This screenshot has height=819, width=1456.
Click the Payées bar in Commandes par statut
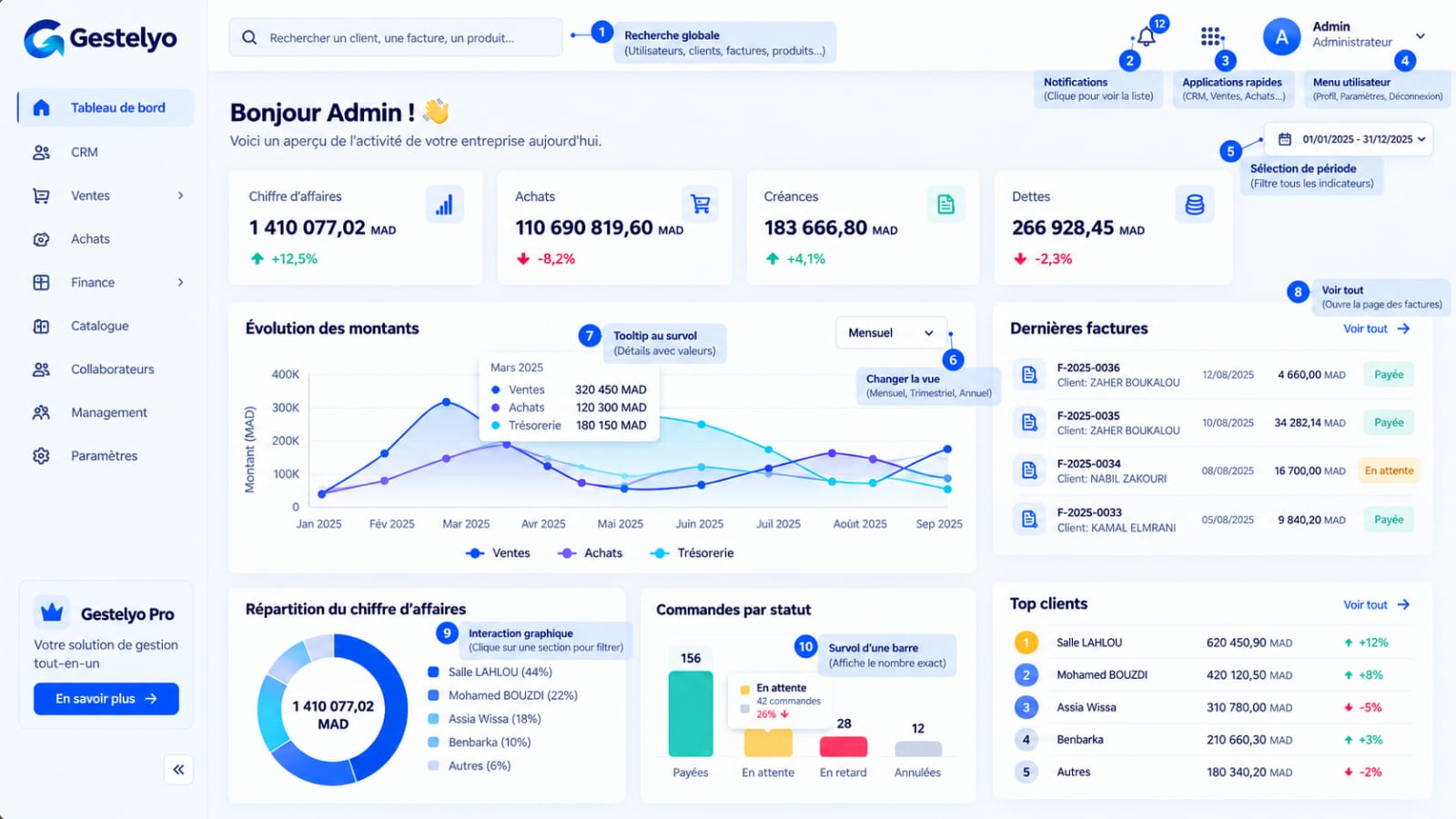pyautogui.click(x=691, y=714)
